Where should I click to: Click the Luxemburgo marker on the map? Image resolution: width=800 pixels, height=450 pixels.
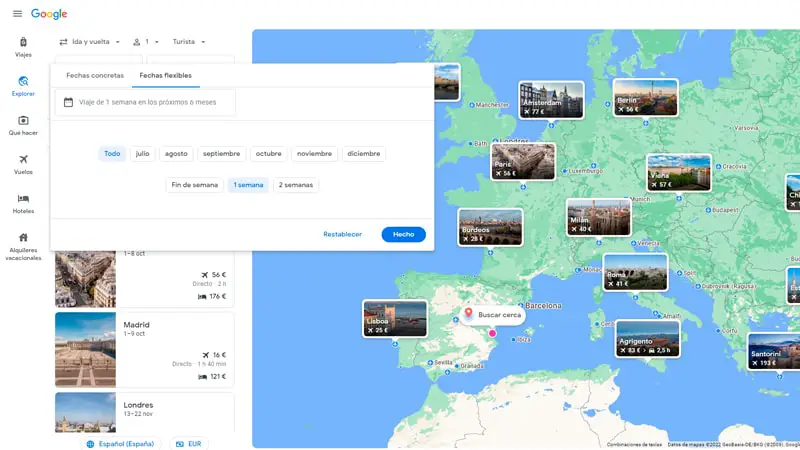point(564,171)
